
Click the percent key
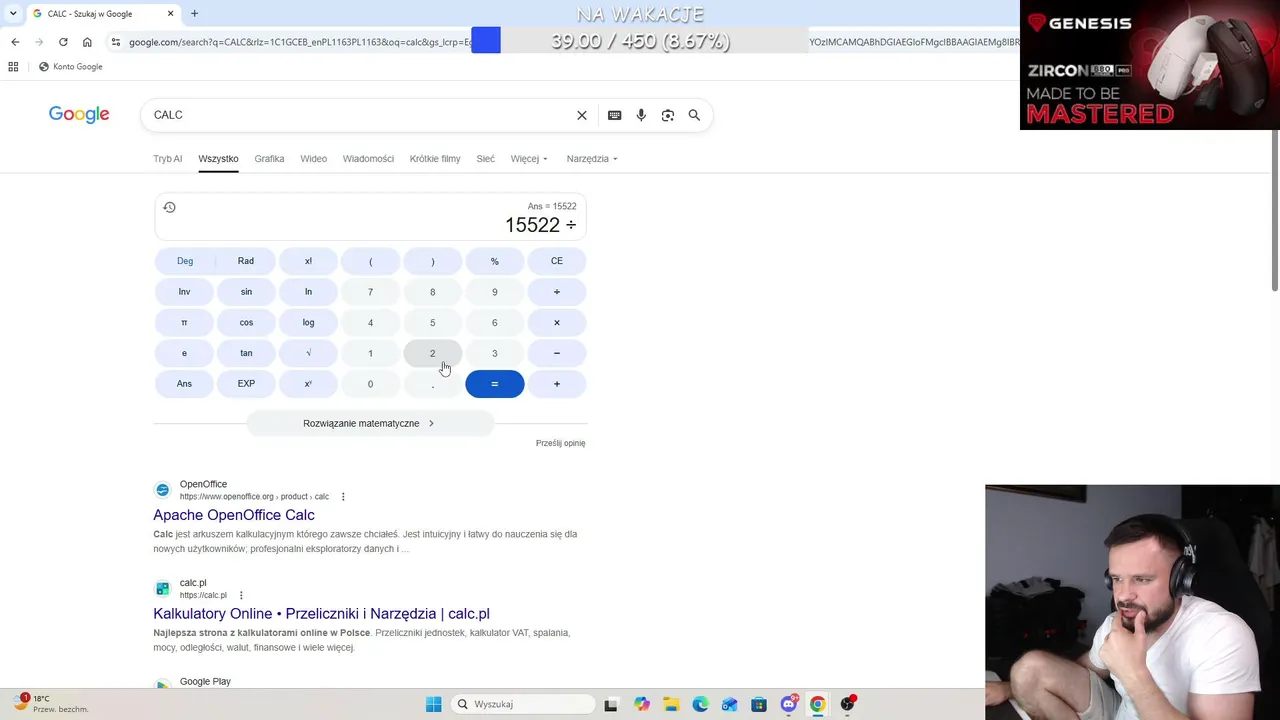[x=494, y=261]
